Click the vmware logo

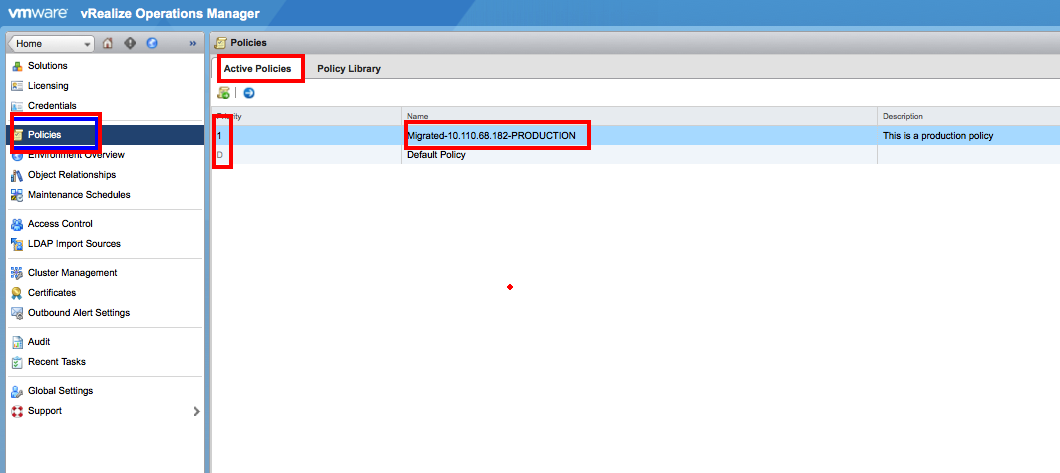tap(37, 14)
